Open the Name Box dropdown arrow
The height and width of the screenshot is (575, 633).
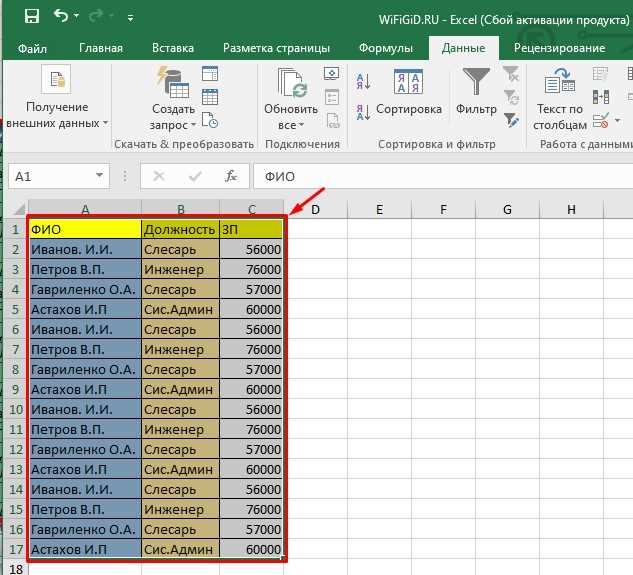click(x=99, y=175)
